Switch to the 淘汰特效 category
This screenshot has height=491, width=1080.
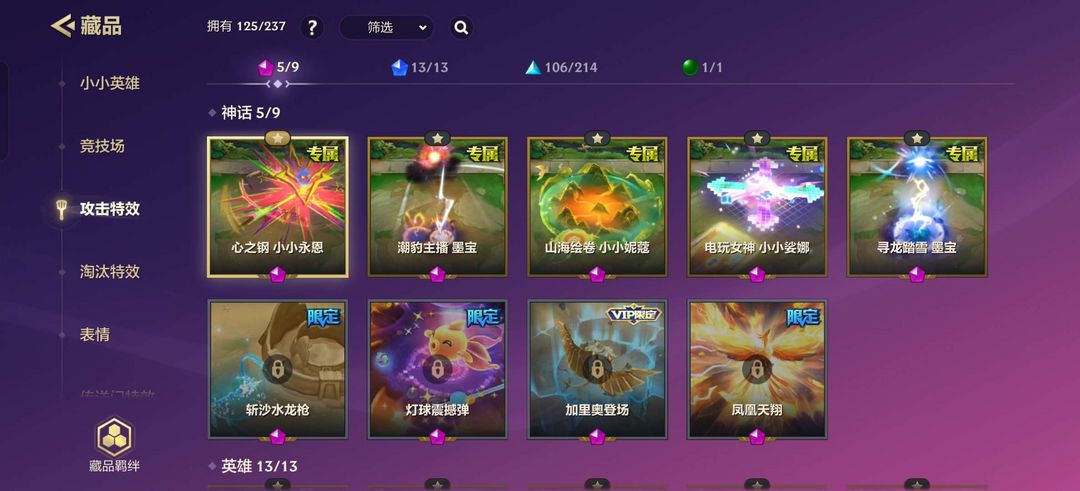click(110, 271)
